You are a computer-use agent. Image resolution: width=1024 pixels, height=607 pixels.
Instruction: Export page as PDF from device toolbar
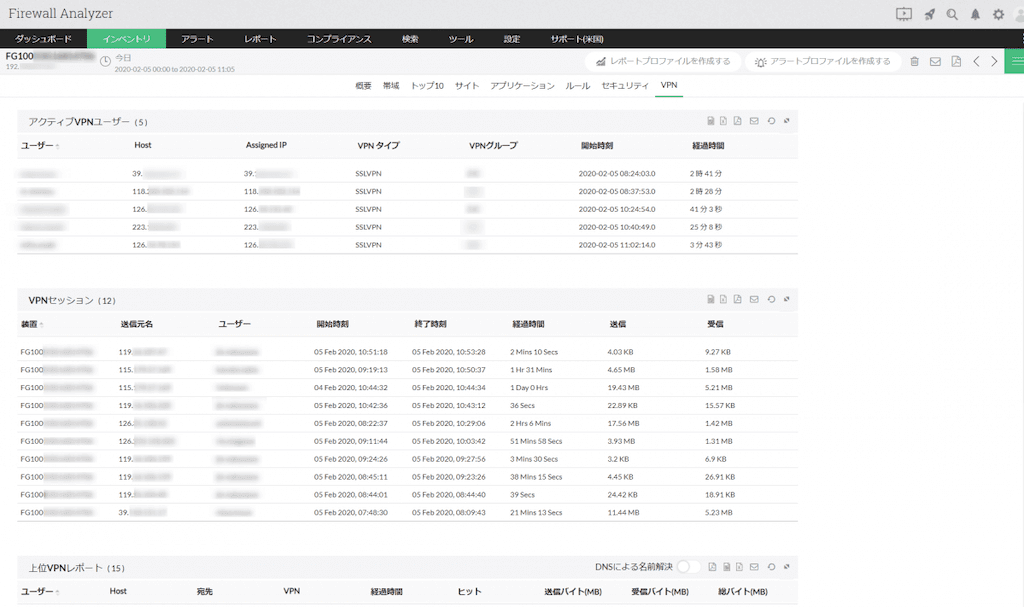[956, 62]
